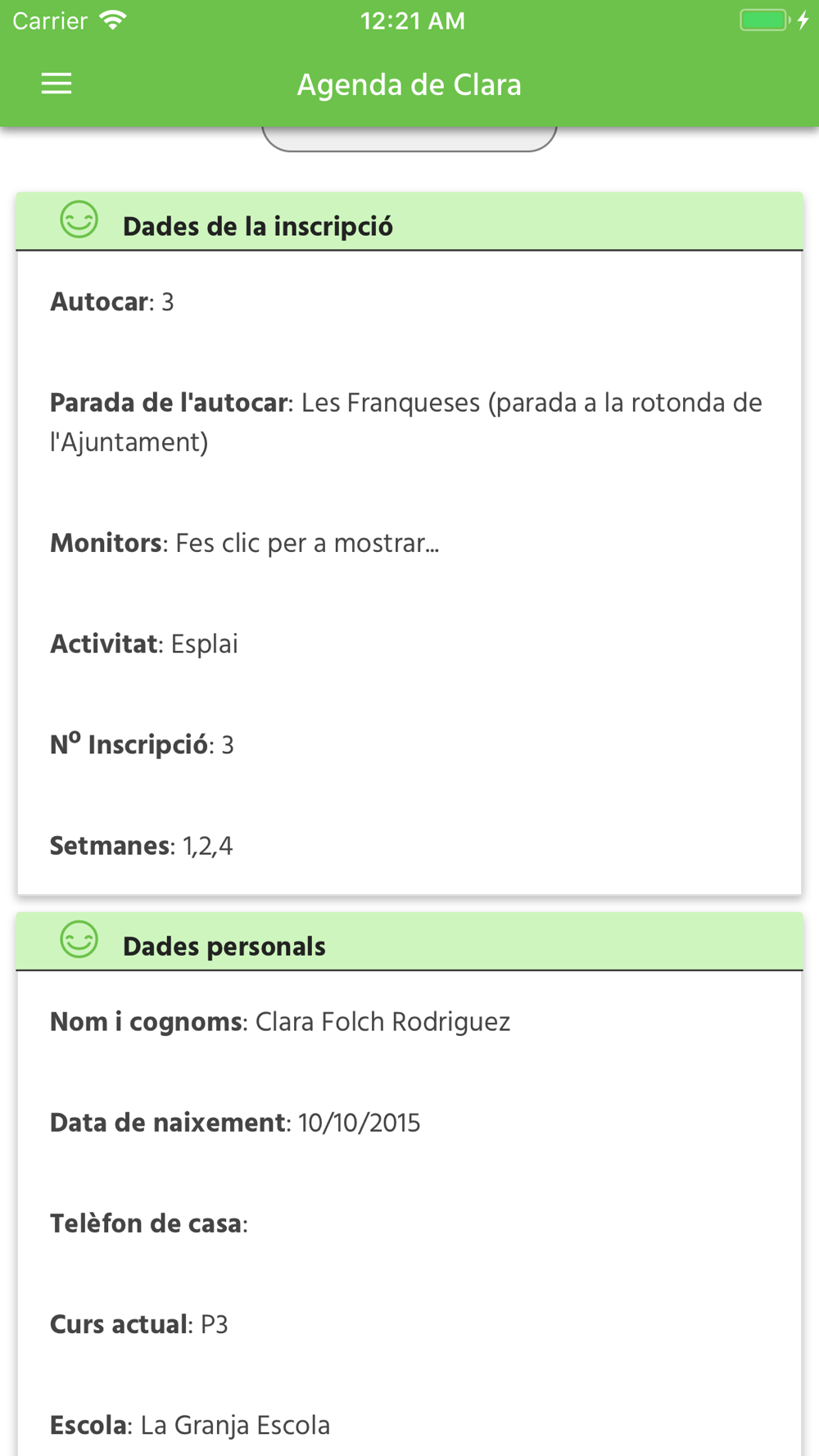Show monitors via Fes clic per a mostrar
The width and height of the screenshot is (819, 1456).
pos(307,544)
